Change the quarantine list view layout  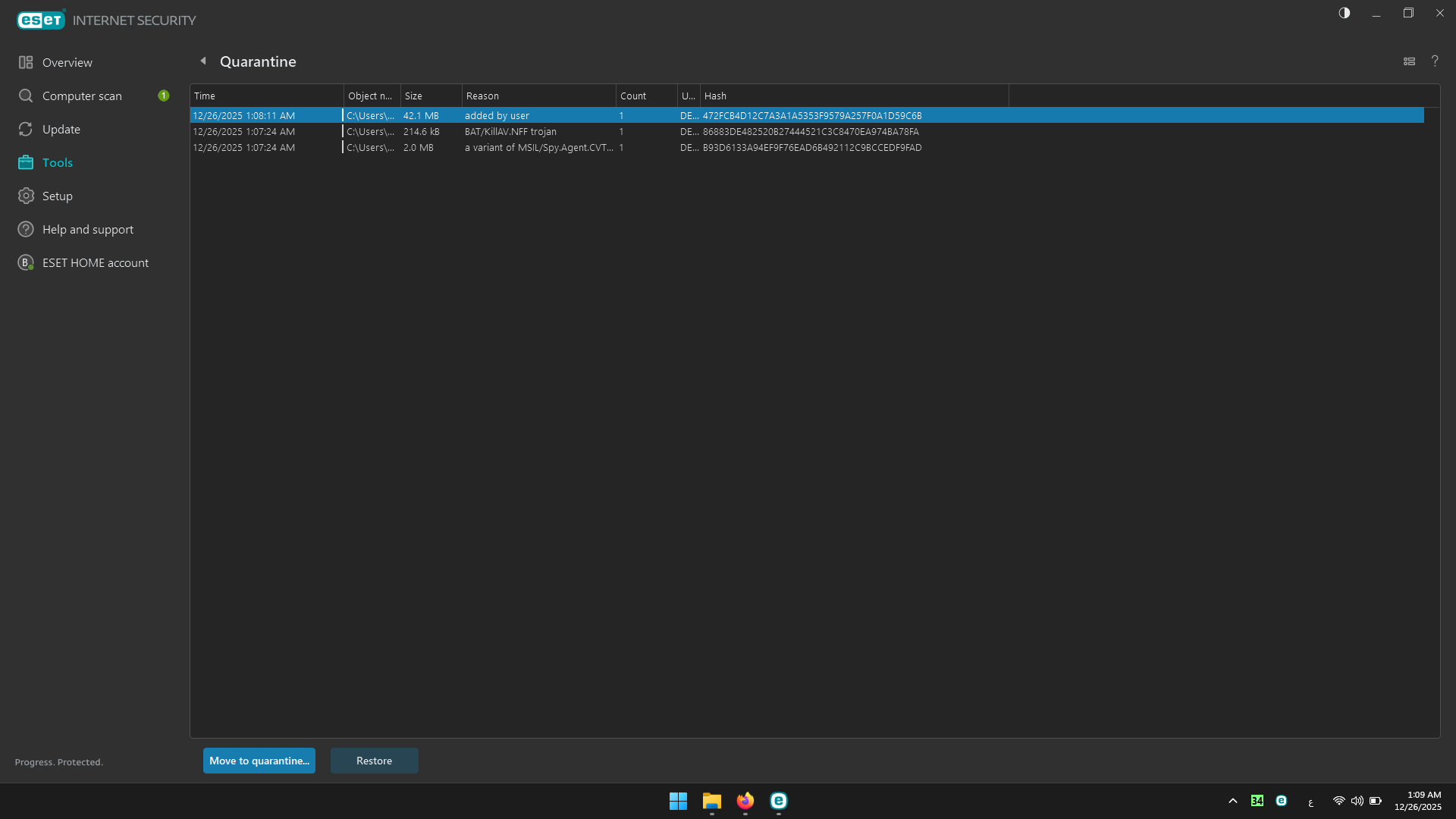tap(1409, 61)
